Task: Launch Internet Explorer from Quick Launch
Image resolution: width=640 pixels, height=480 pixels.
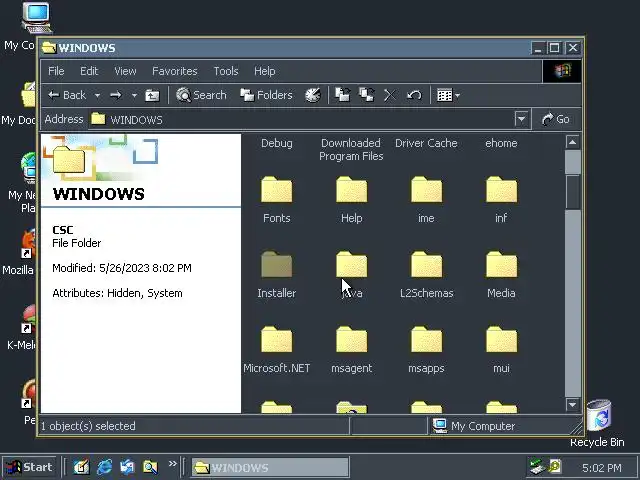Action: coord(104,467)
